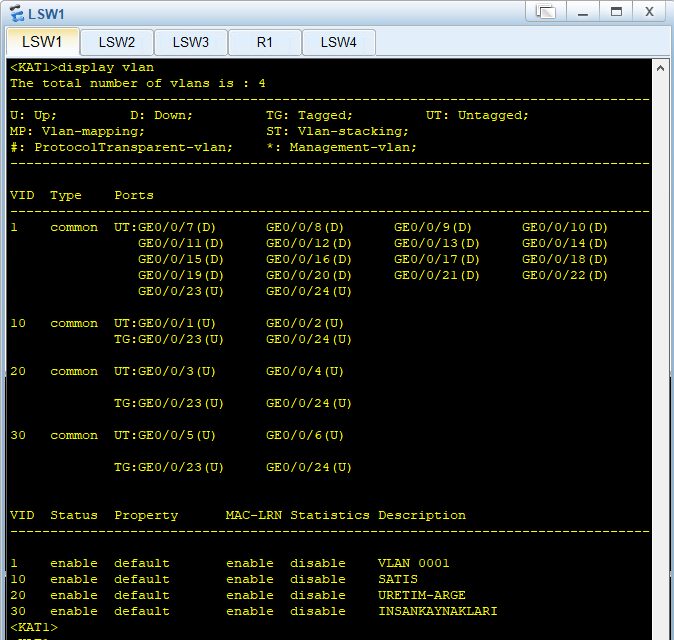Go to the LSW4 tab
The height and width of the screenshot is (640, 674).
pos(338,42)
